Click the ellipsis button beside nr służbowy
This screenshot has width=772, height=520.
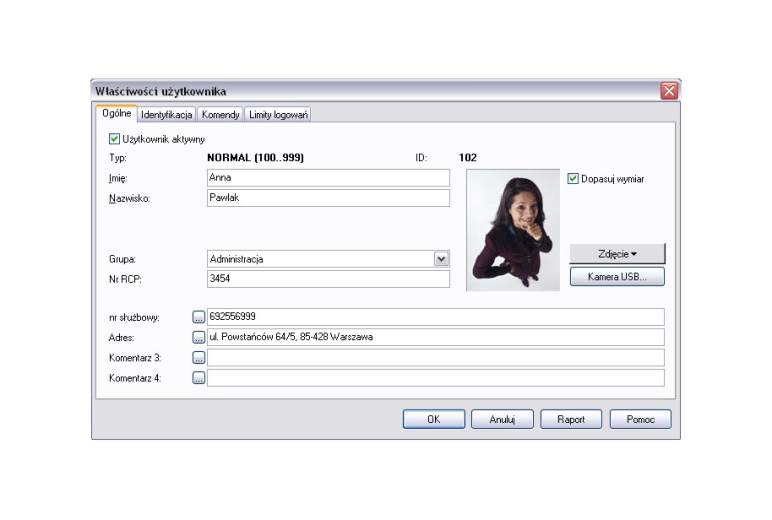(198, 317)
